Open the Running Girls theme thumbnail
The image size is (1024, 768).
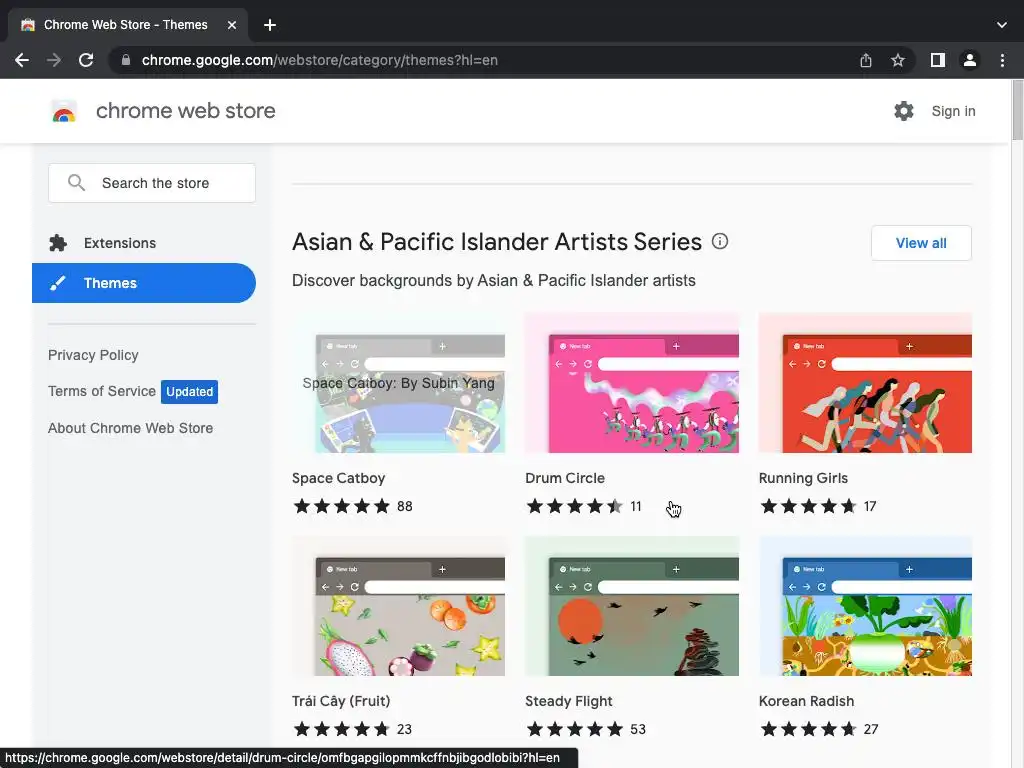tap(865, 383)
